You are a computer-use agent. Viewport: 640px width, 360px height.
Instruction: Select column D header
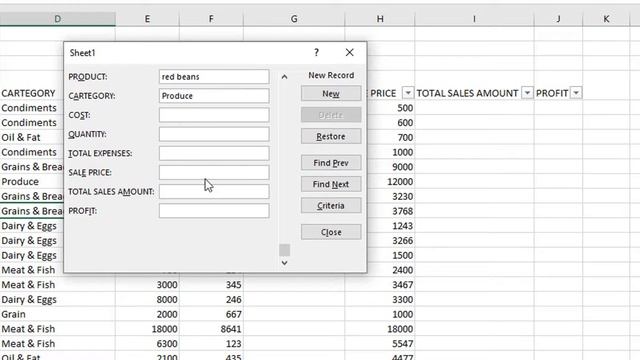pyautogui.click(x=58, y=19)
